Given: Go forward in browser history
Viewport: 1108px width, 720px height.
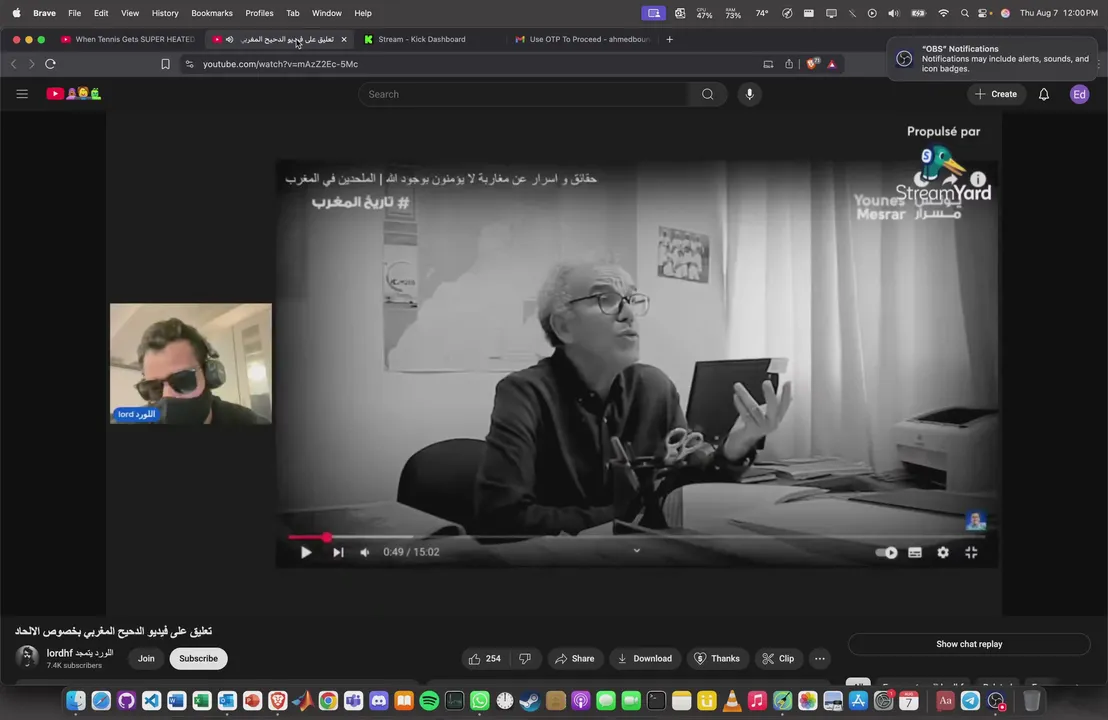Looking at the screenshot, I should click(x=31, y=64).
